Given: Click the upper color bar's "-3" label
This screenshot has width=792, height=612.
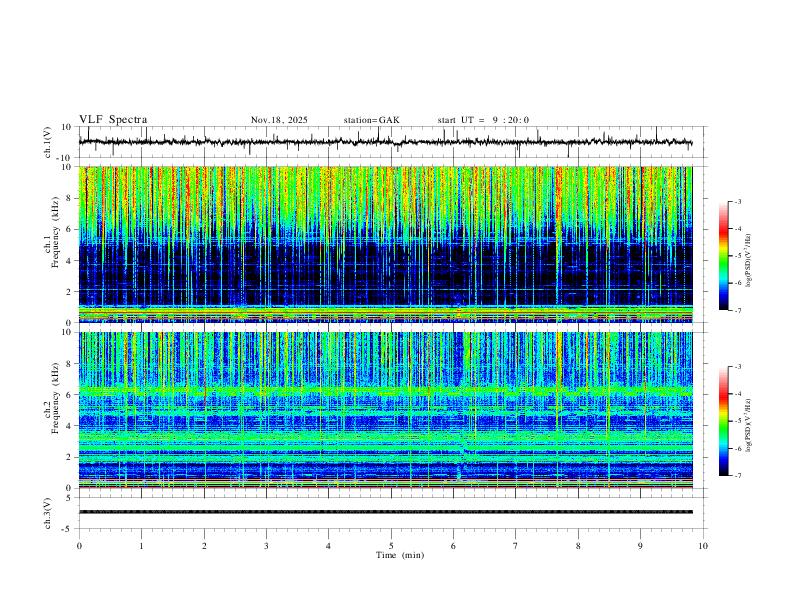Looking at the screenshot, I should [x=737, y=201].
